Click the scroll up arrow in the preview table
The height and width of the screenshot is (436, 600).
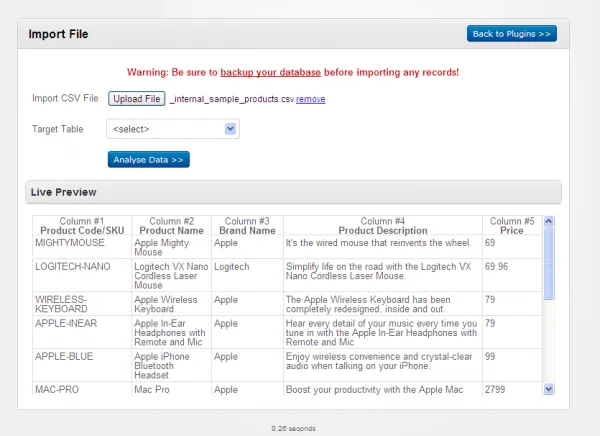click(x=548, y=222)
